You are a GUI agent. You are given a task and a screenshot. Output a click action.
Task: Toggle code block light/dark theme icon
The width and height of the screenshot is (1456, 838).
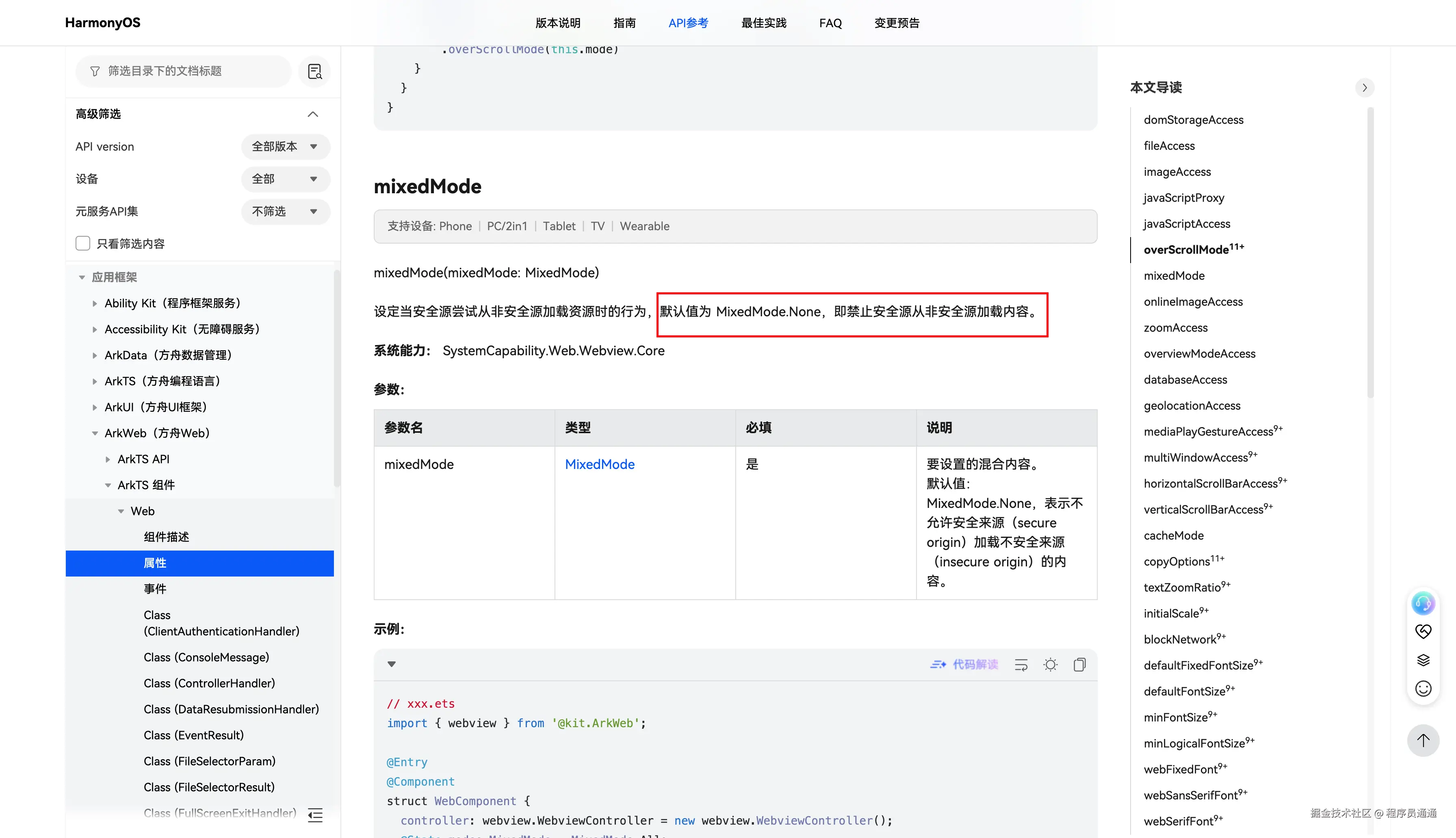(x=1050, y=665)
